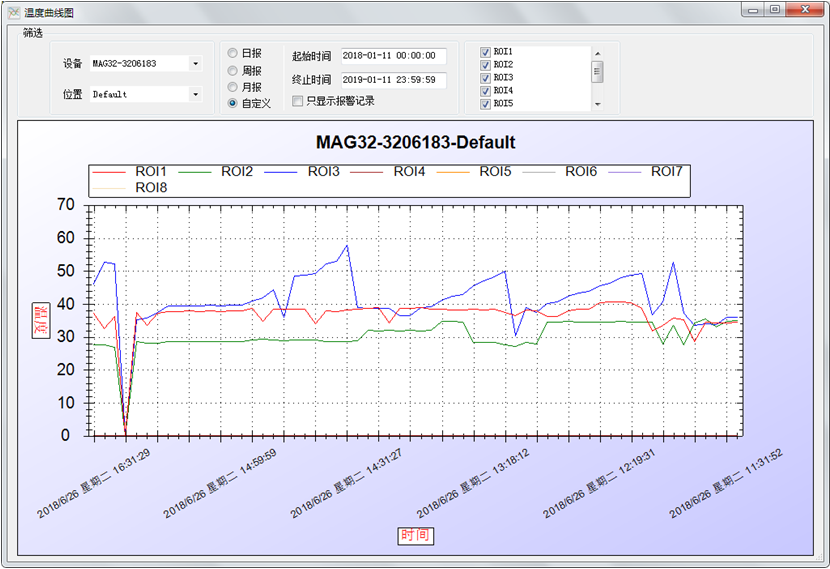Click ROI6 legend entry
Screen dimensions: 830x569
coord(560,171)
